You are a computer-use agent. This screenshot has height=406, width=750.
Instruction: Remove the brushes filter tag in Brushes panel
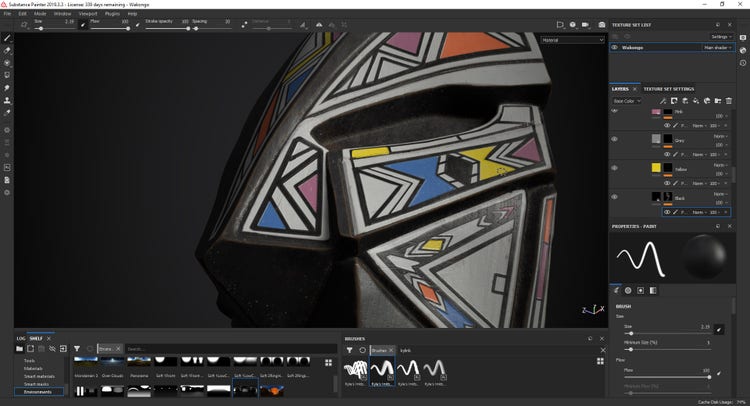(x=391, y=351)
